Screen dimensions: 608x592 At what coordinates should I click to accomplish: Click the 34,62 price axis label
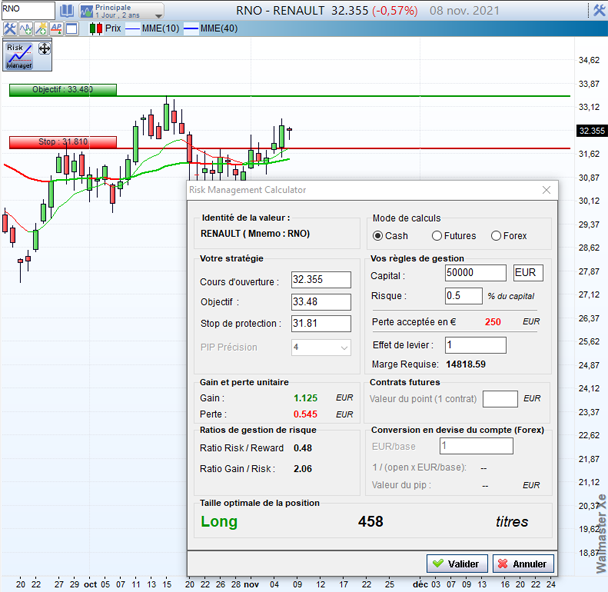tap(589, 60)
